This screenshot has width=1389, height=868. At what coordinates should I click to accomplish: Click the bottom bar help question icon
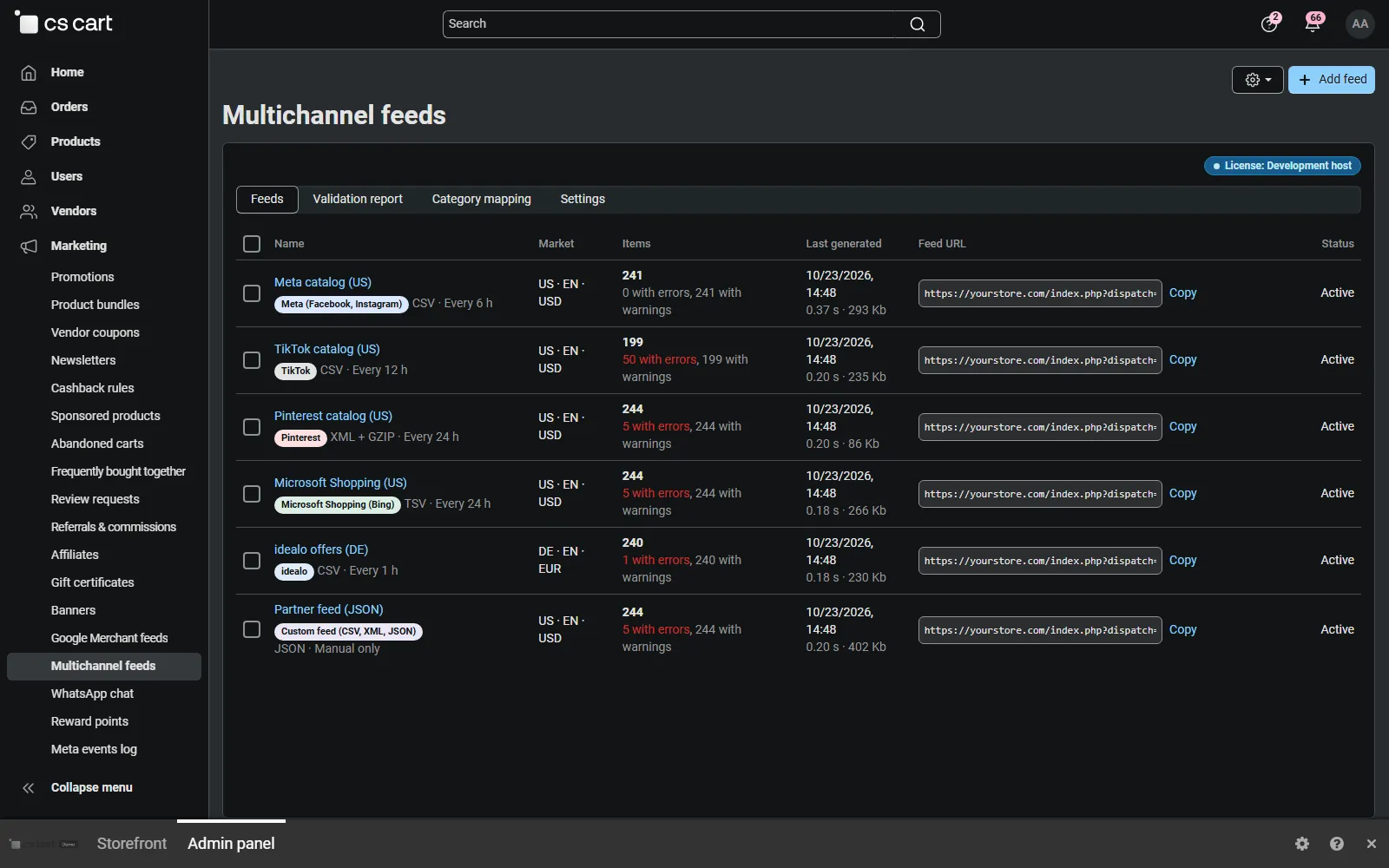(1337, 844)
